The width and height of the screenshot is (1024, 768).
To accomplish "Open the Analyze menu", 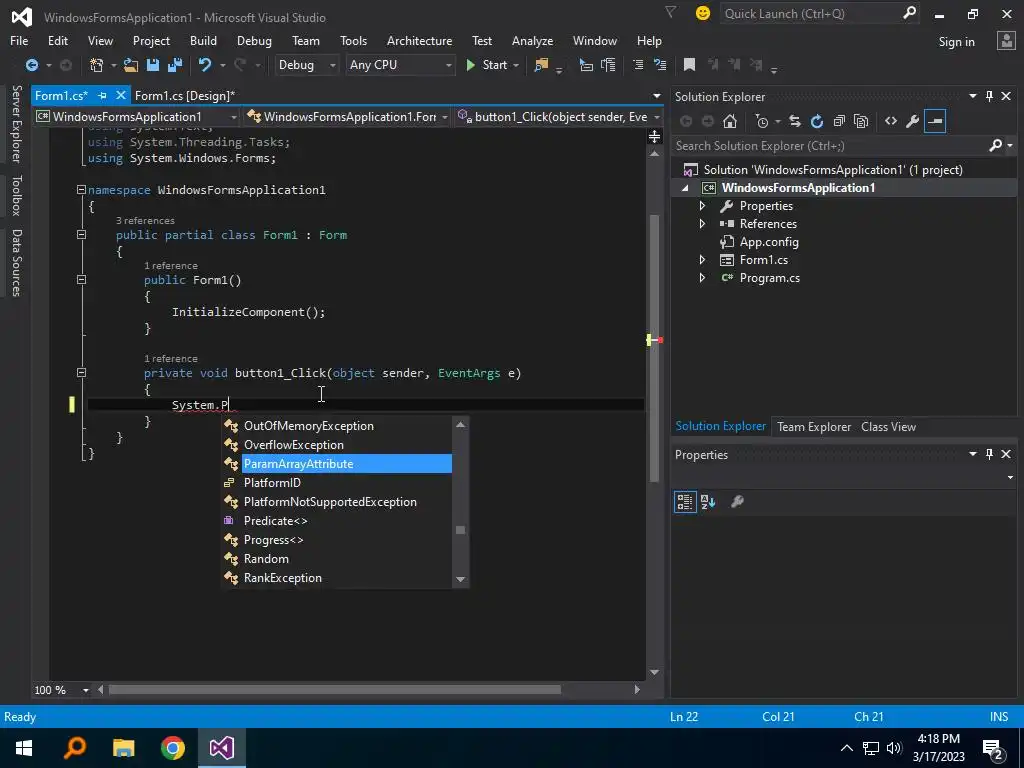I will tap(532, 40).
